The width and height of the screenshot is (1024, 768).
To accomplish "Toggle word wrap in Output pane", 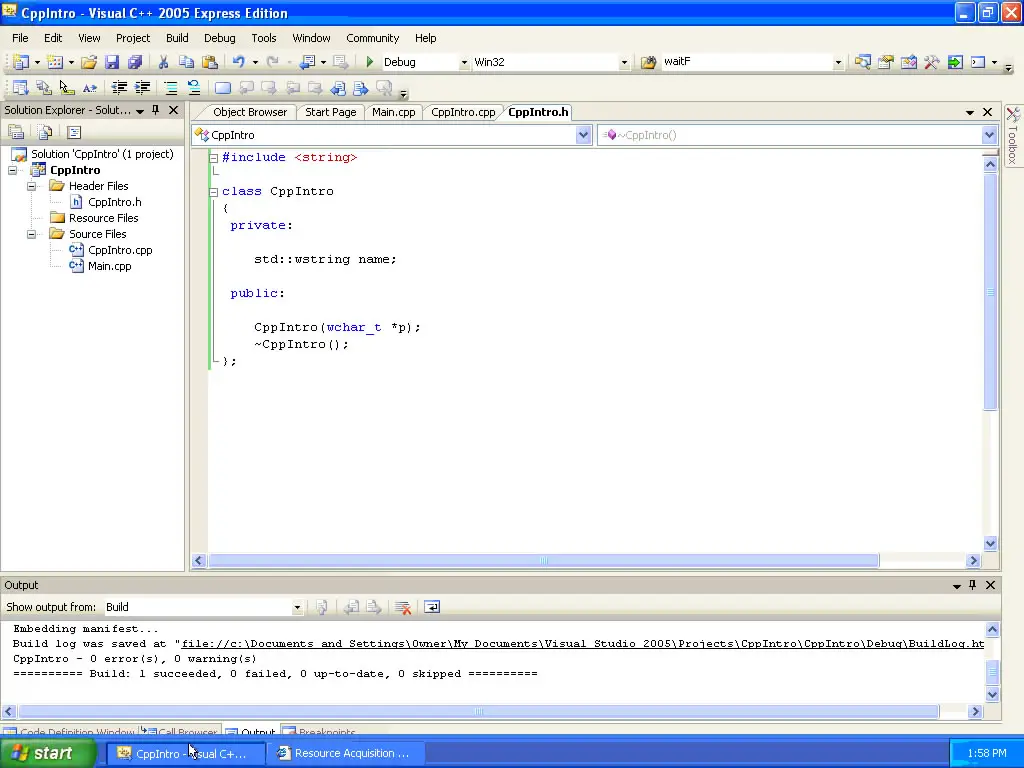I will click(432, 607).
